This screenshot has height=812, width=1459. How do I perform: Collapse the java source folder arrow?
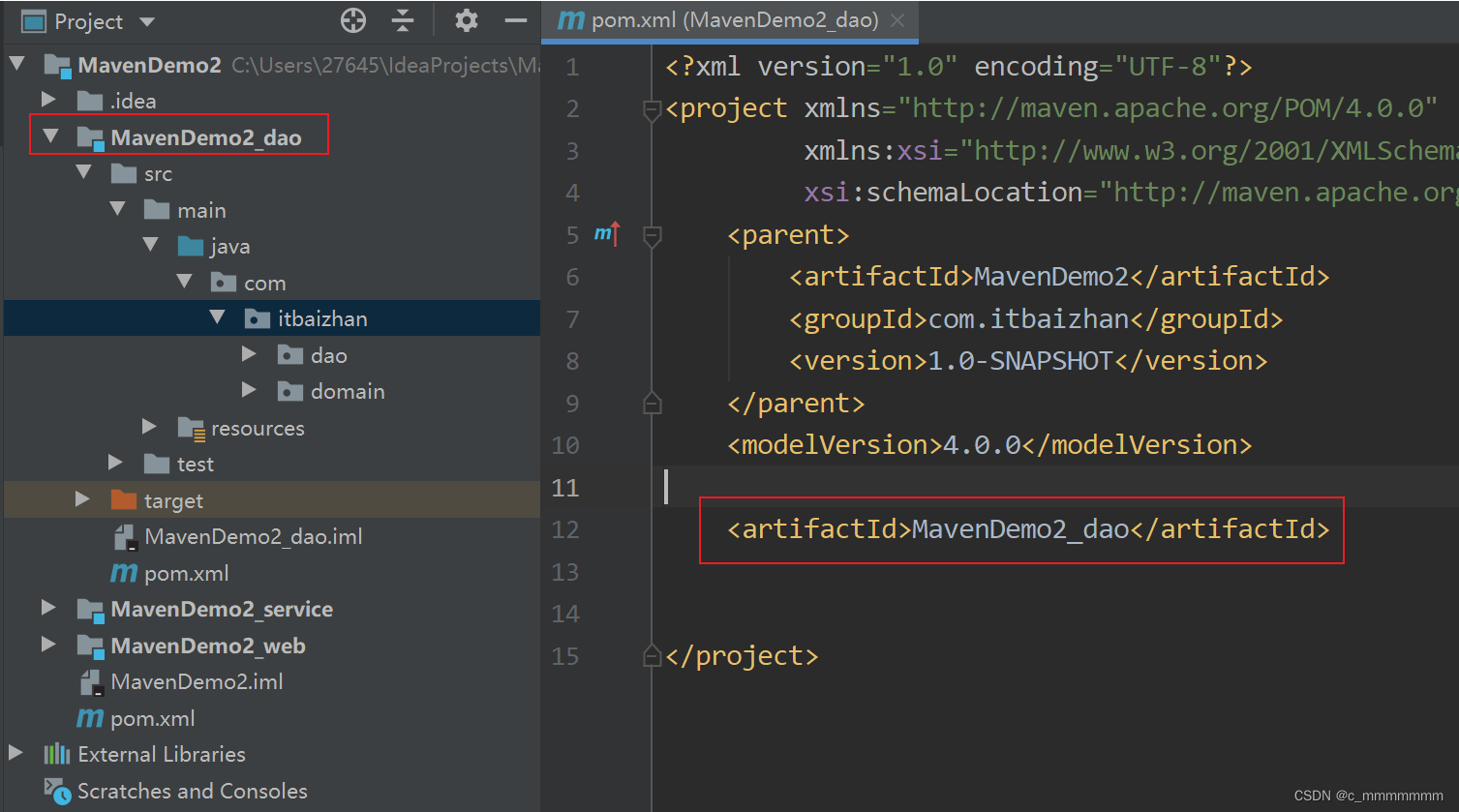pos(151,245)
